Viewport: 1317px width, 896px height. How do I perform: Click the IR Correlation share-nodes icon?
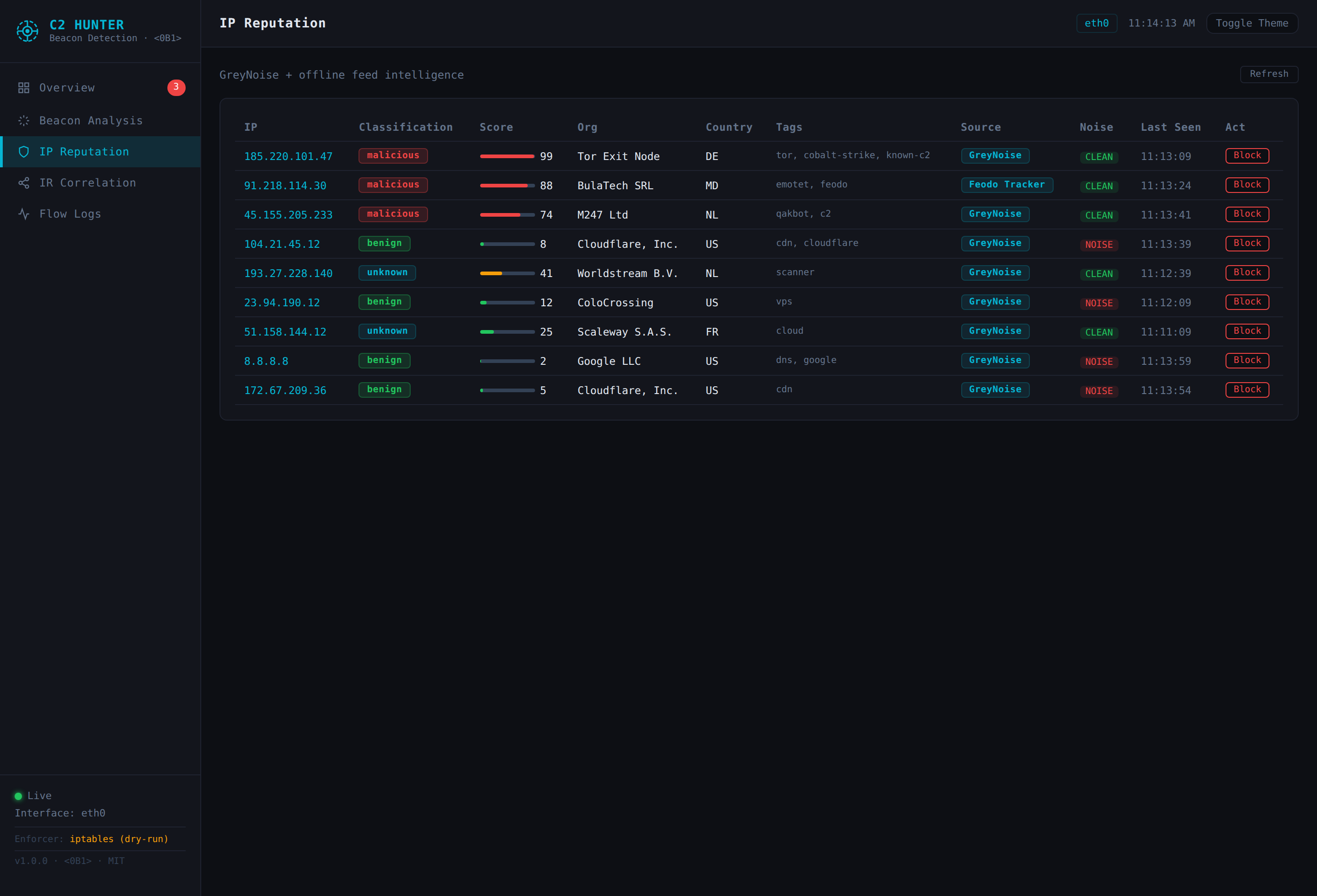24,183
